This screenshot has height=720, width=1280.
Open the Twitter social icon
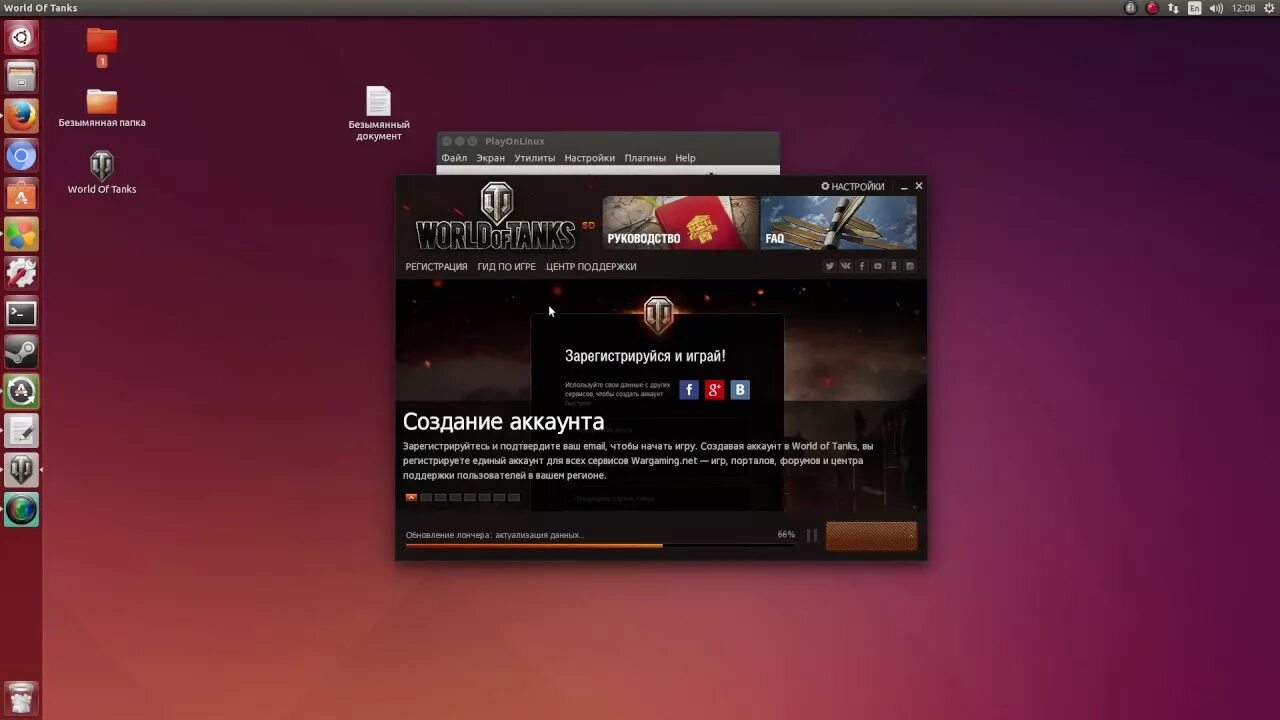click(829, 266)
